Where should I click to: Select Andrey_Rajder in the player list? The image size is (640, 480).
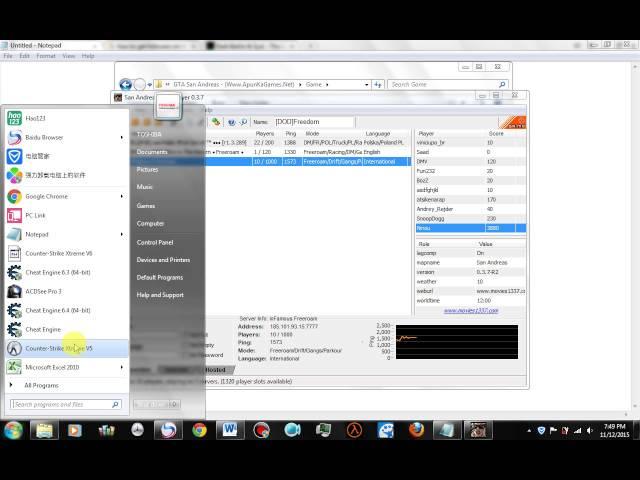click(470, 209)
